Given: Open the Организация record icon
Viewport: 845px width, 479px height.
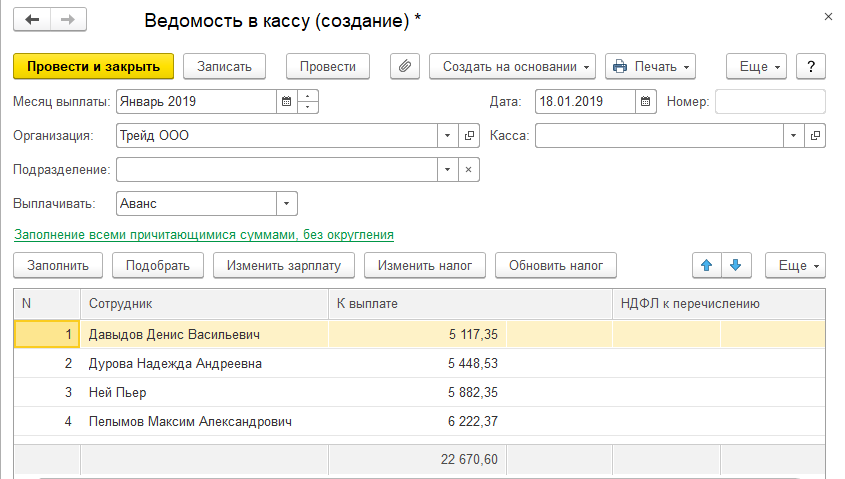Looking at the screenshot, I should [469, 136].
